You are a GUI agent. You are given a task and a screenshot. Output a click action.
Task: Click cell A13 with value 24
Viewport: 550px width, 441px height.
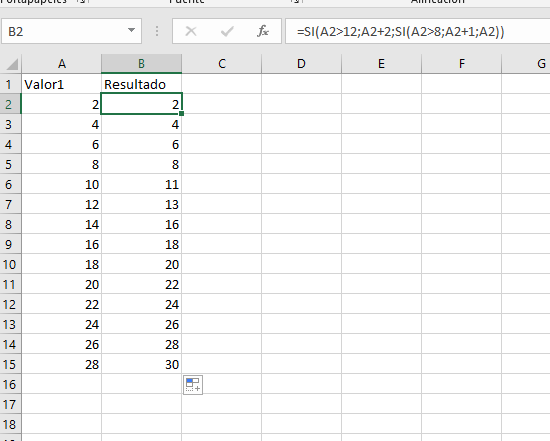click(x=62, y=324)
